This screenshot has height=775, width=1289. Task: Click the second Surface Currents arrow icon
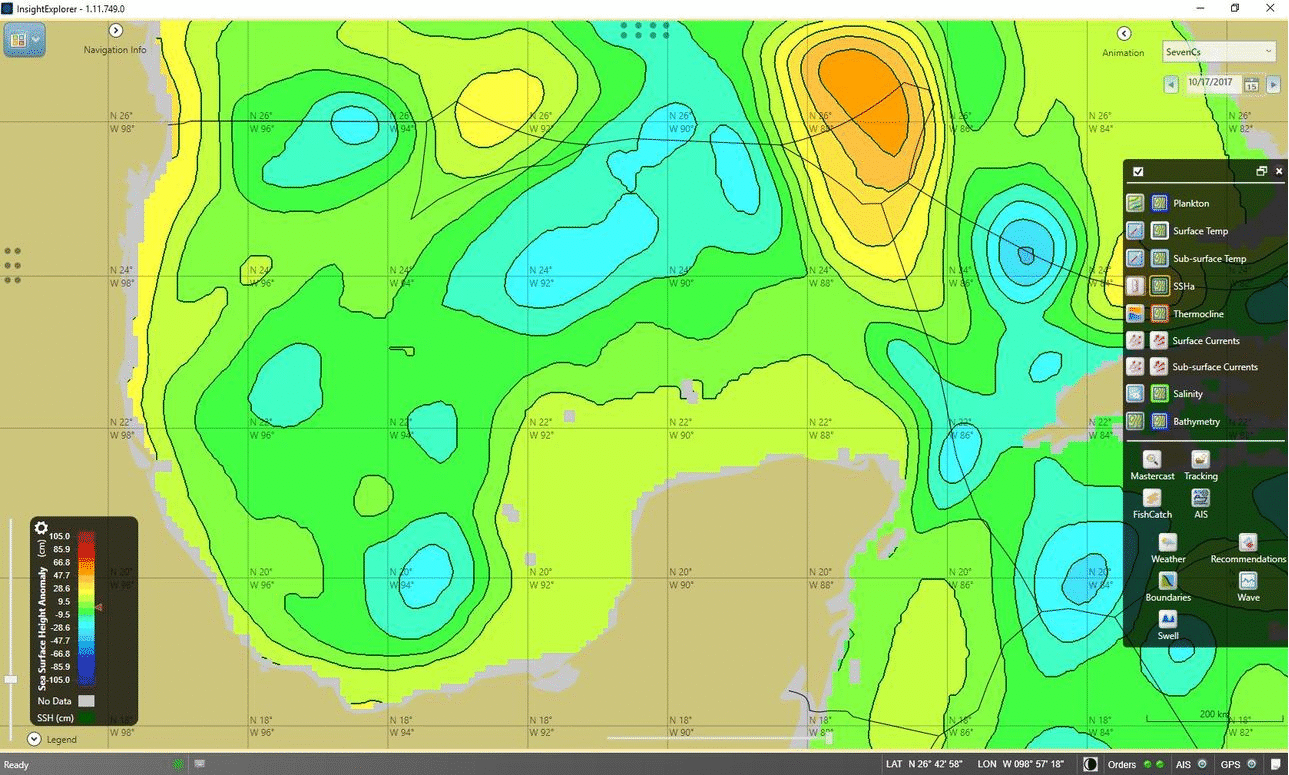1159,340
